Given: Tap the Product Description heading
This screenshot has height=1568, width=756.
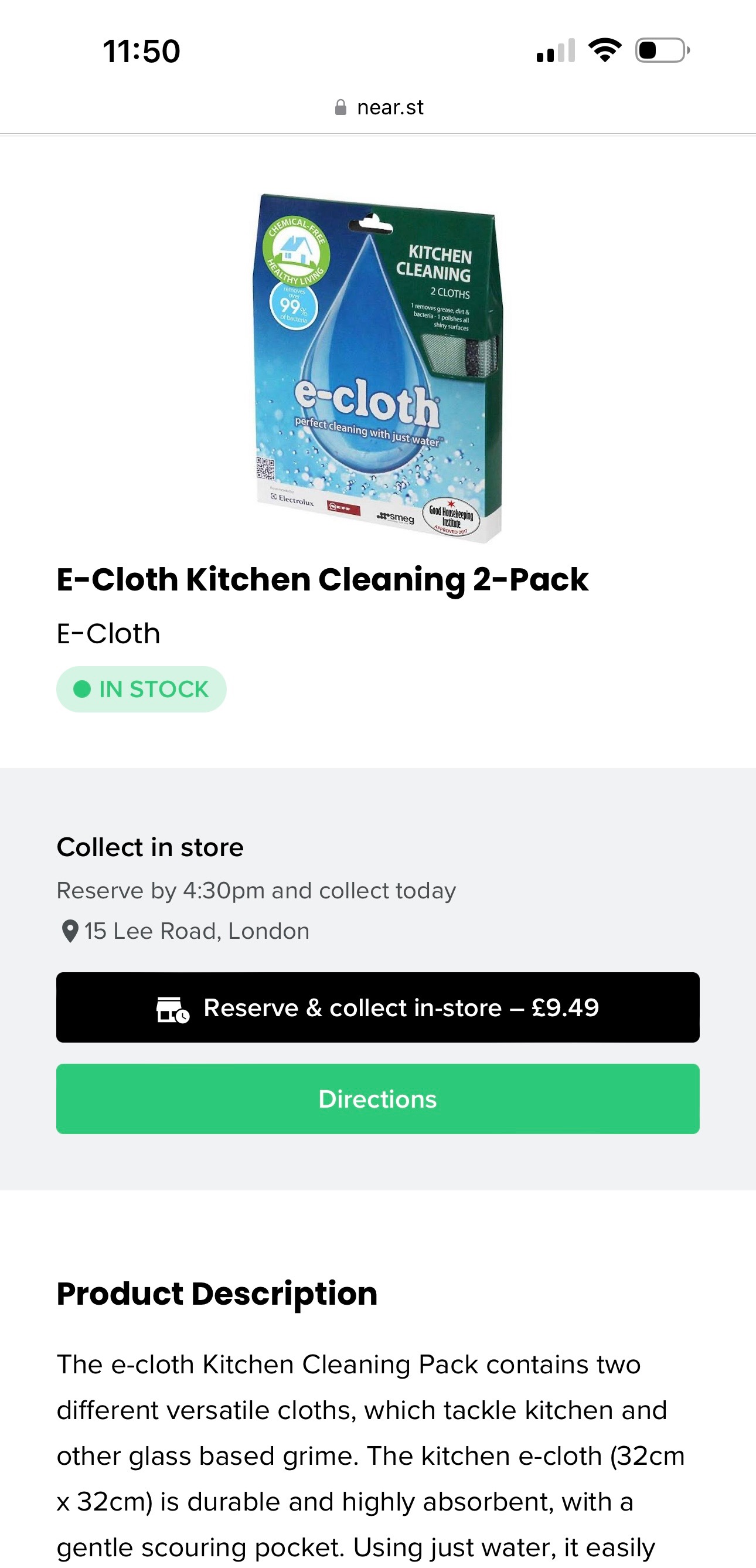Looking at the screenshot, I should point(217,1294).
